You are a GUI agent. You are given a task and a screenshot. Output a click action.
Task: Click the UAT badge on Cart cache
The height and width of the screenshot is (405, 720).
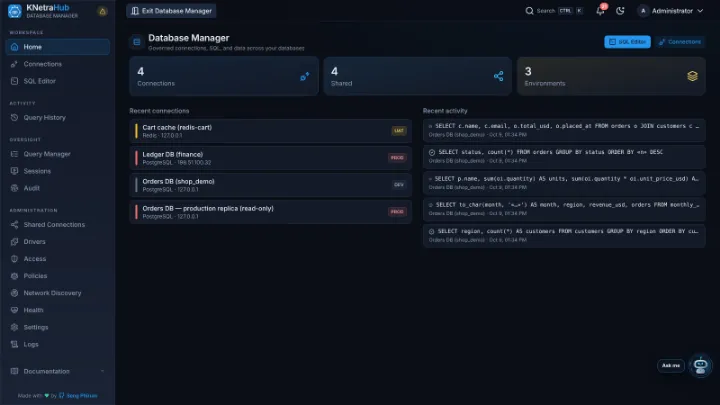399,131
